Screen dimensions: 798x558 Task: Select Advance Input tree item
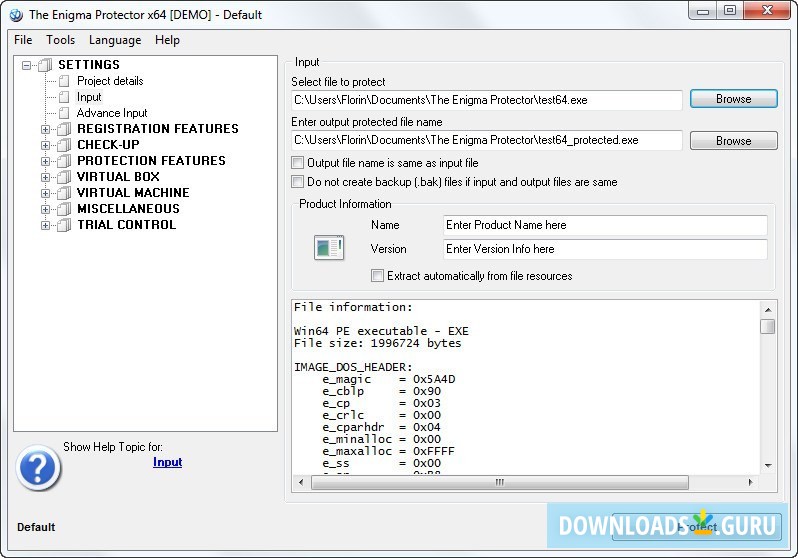(112, 113)
